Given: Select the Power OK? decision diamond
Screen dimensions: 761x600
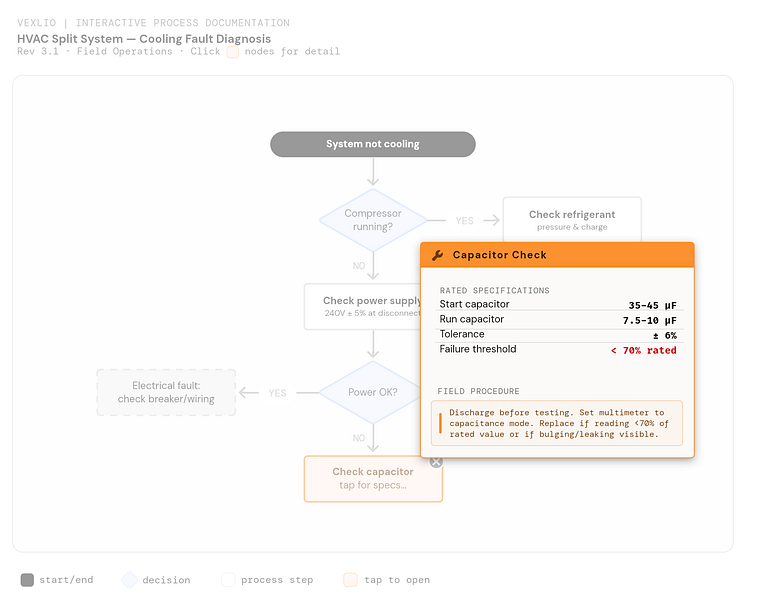Looking at the screenshot, I should point(370,392).
